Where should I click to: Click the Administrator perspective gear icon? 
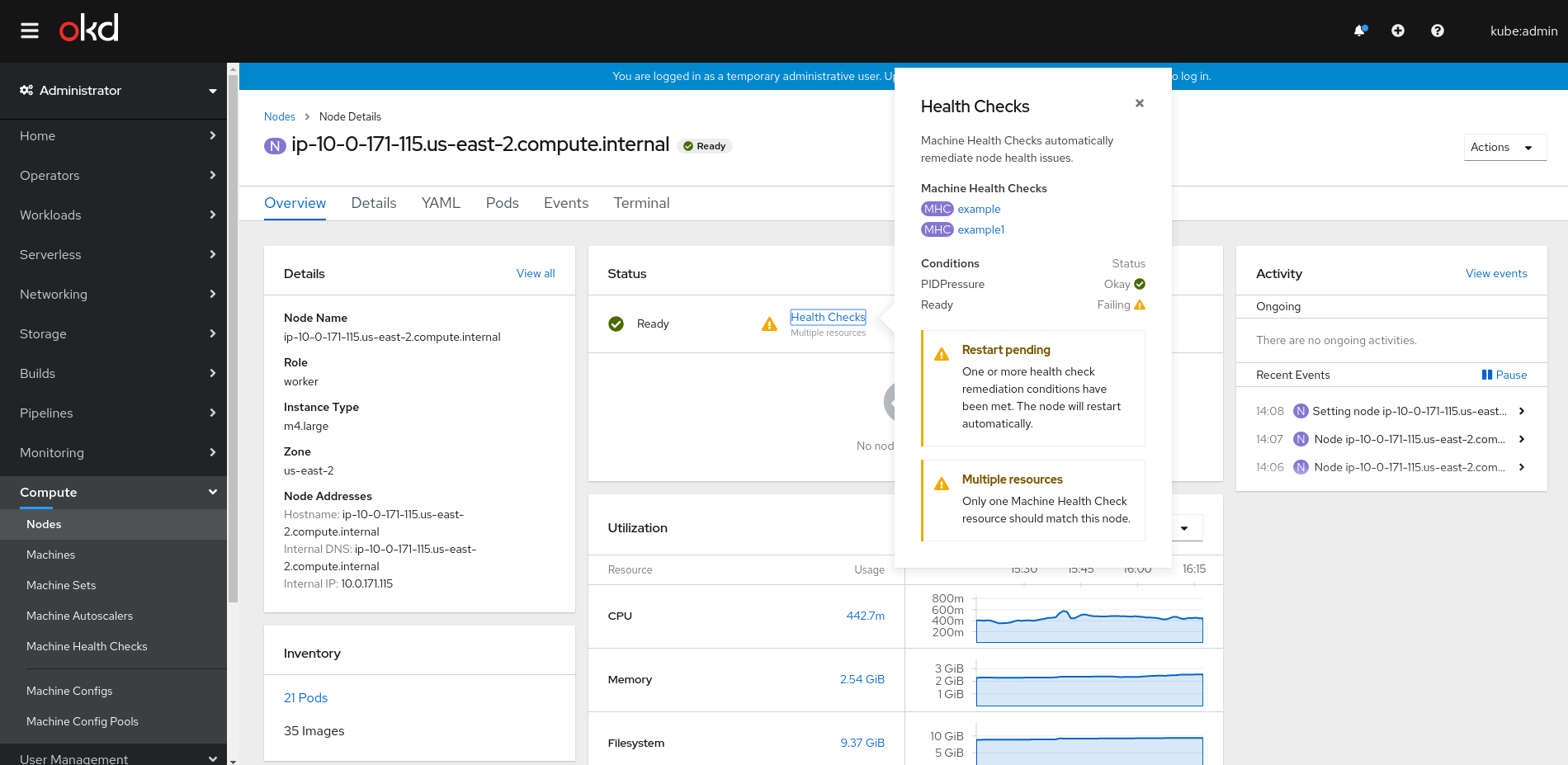pyautogui.click(x=26, y=90)
